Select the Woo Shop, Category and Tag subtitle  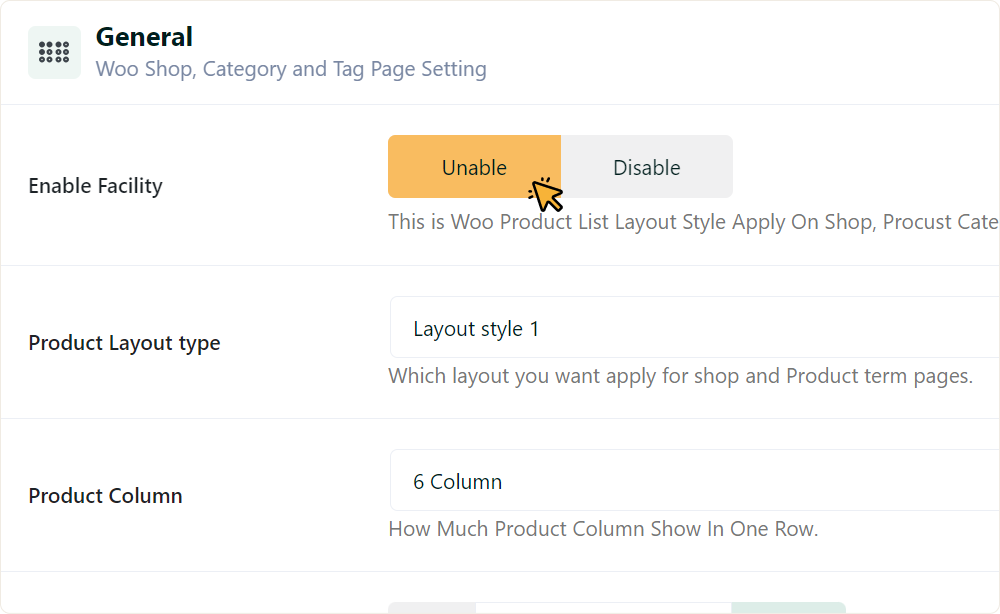(290, 69)
